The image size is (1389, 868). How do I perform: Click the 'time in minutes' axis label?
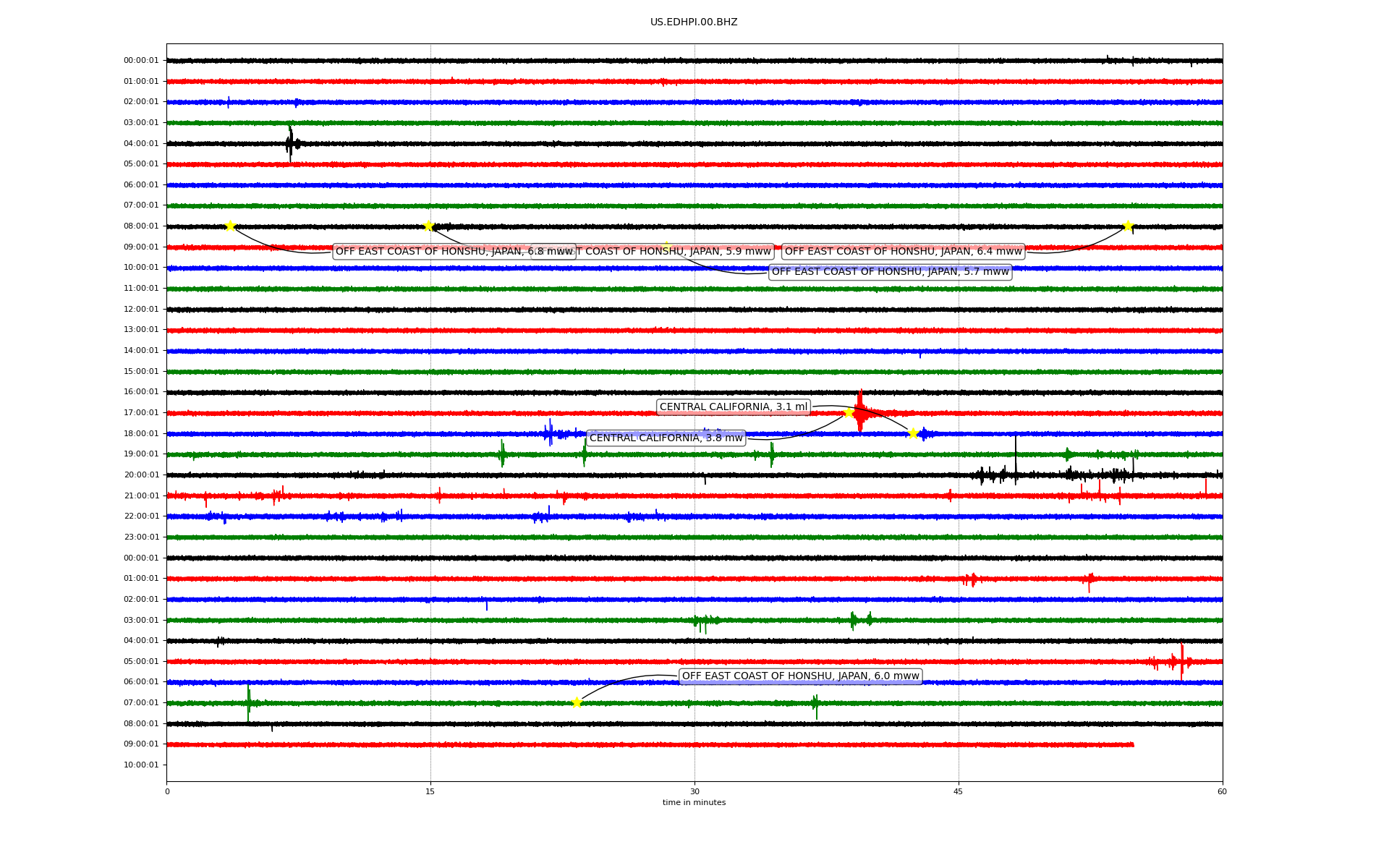693,803
